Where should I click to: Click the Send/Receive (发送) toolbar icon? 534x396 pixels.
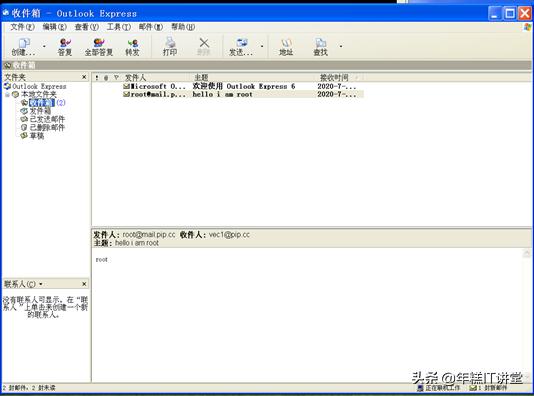coord(241,47)
